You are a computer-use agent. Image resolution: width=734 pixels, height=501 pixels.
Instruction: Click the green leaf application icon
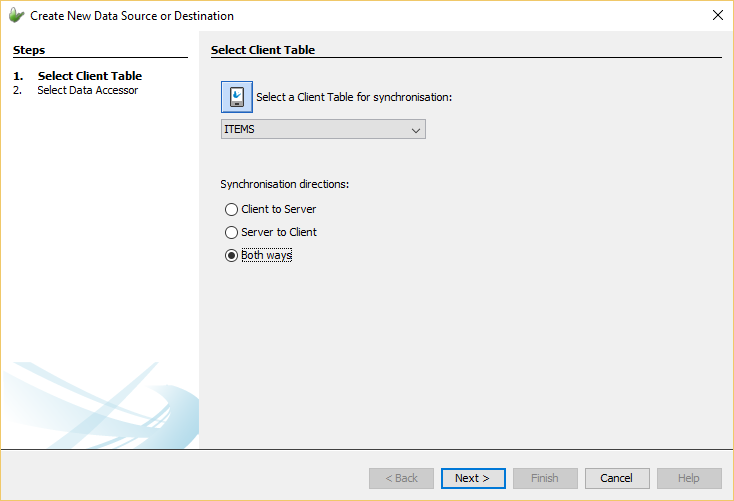click(x=16, y=16)
